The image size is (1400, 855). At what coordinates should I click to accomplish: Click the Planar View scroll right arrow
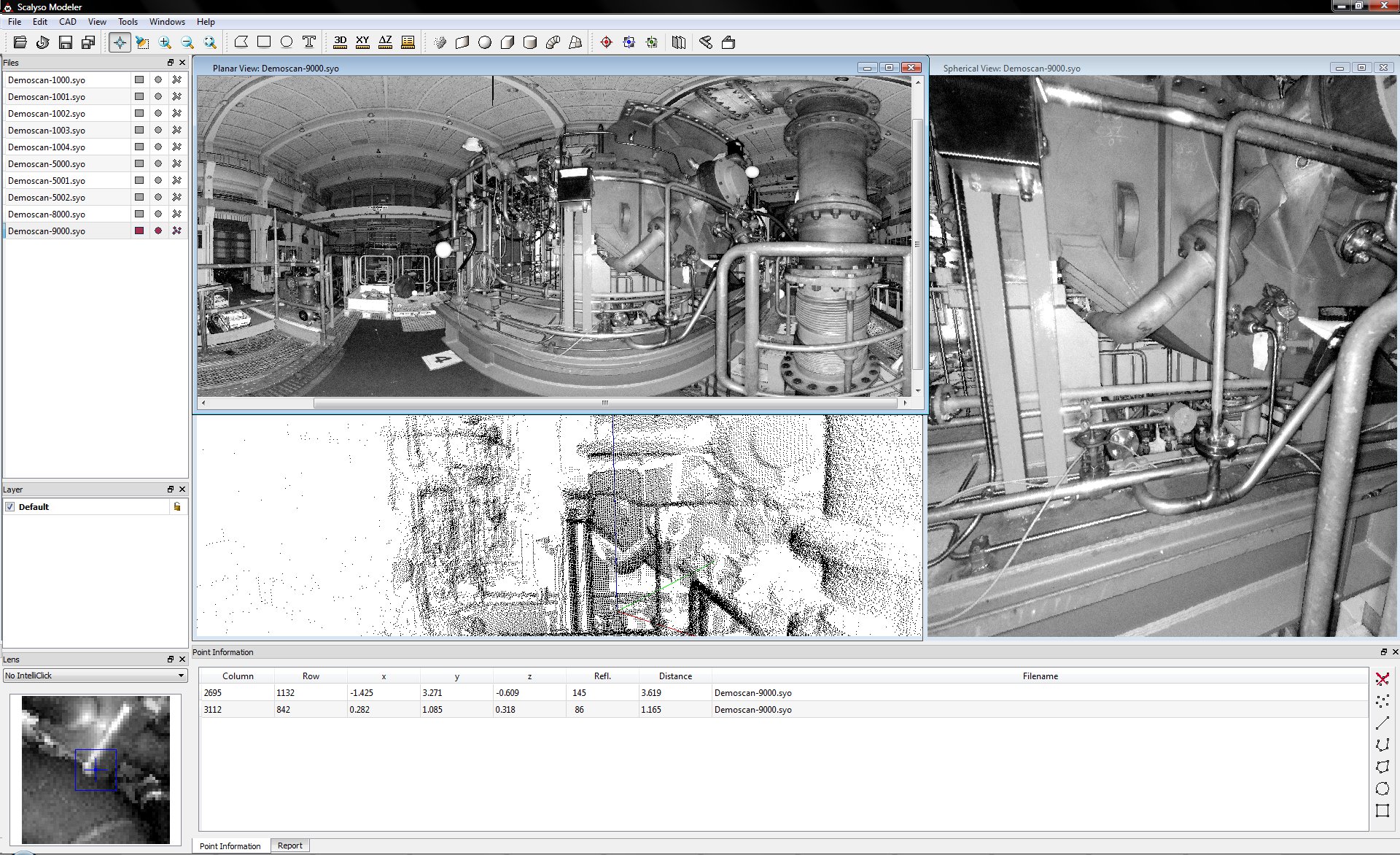[x=905, y=403]
